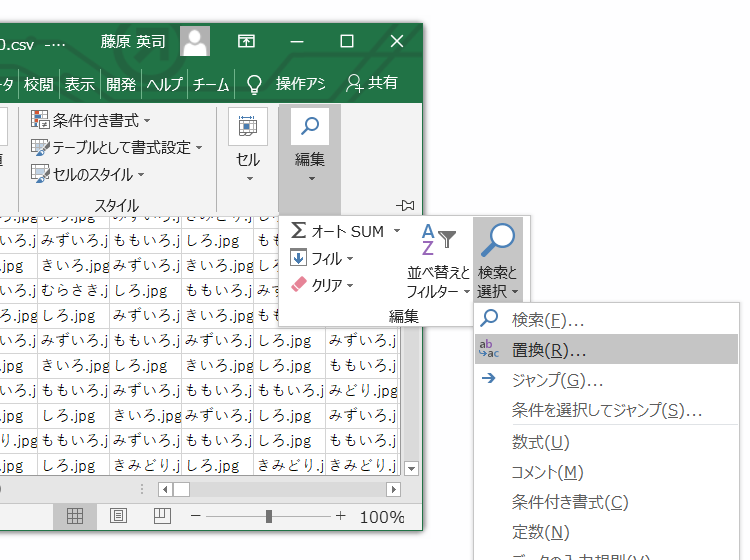Image resolution: width=750 pixels, height=560 pixels.
Task: Click the 100% zoom level
Action: point(382,517)
